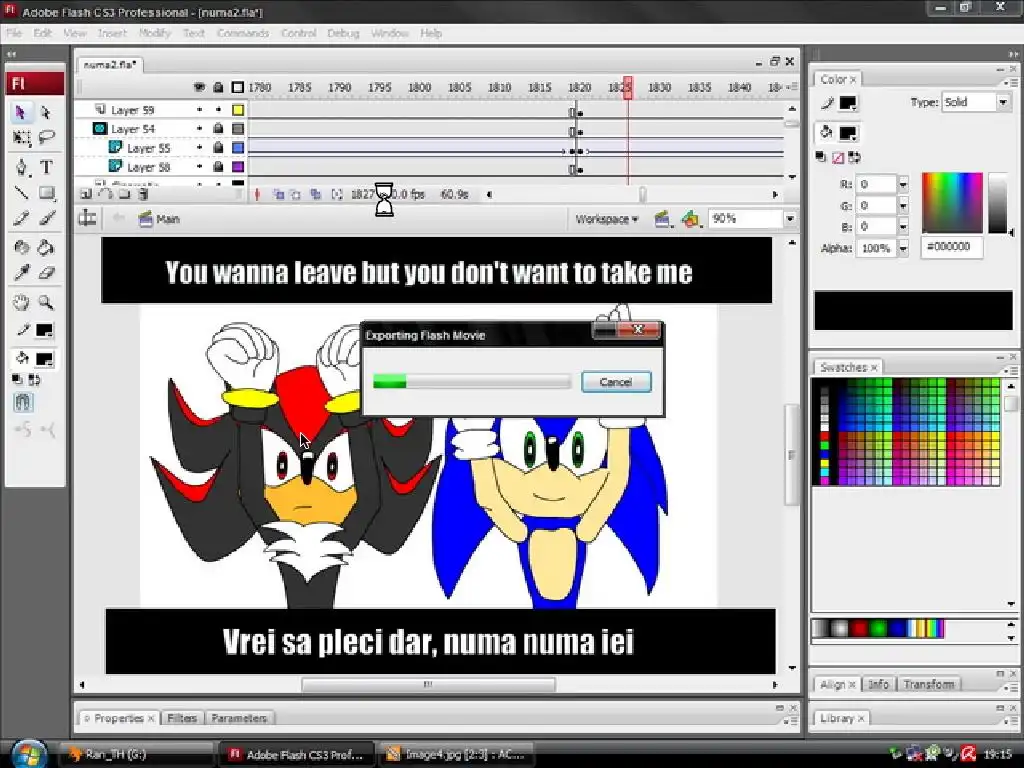Select the Brush tool

46,218
